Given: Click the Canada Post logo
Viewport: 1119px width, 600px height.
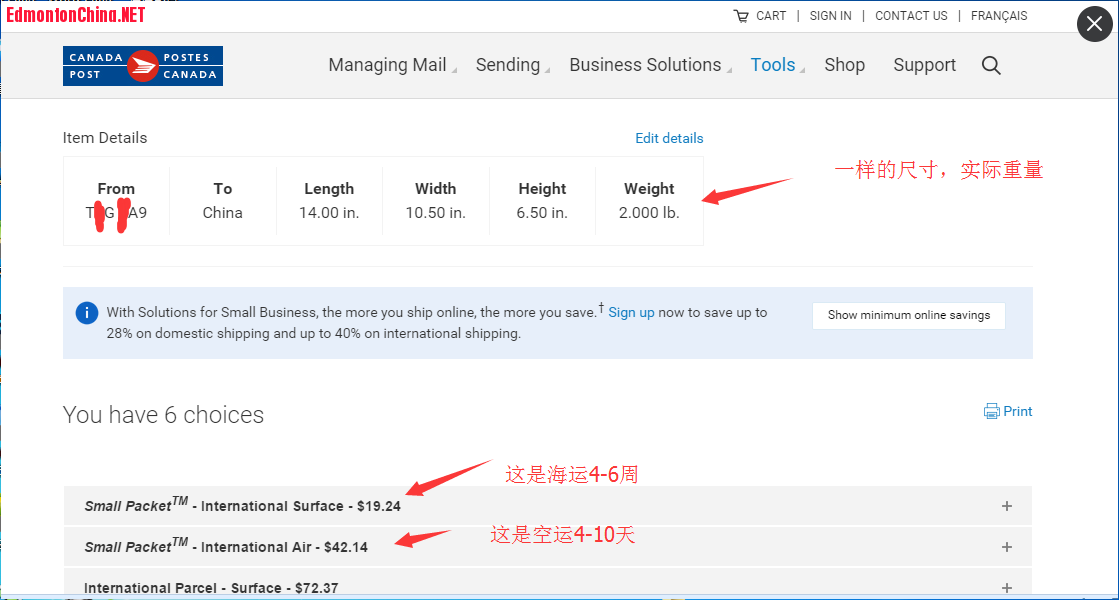Looking at the screenshot, I should (x=142, y=66).
